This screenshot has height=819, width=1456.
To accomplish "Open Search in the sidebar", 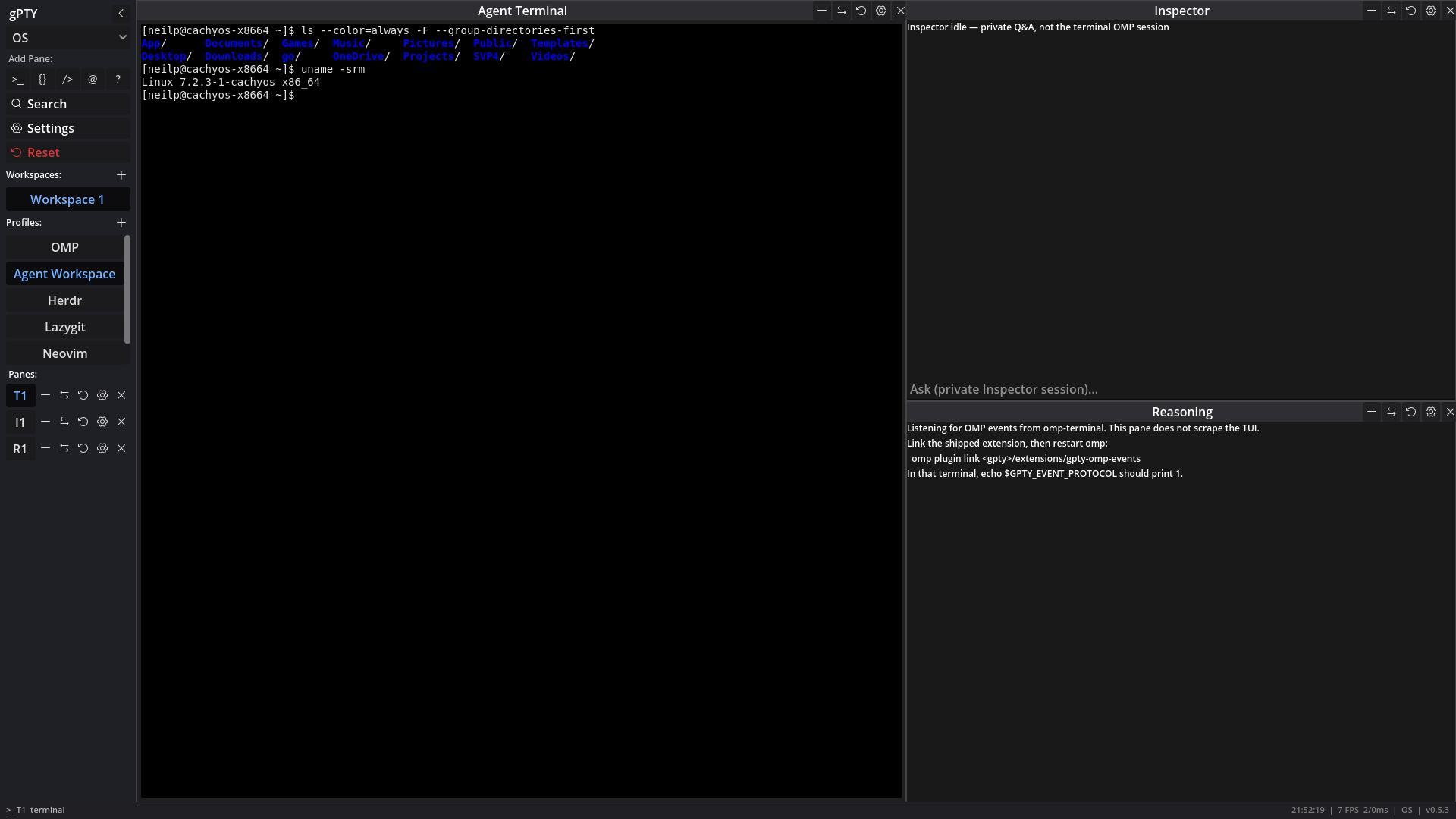I will (68, 104).
